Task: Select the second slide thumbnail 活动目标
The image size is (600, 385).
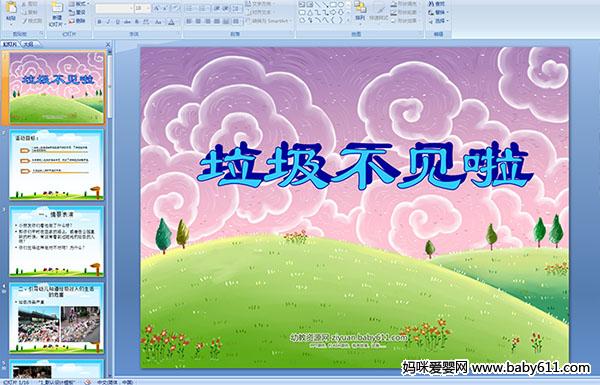Action: (56, 164)
